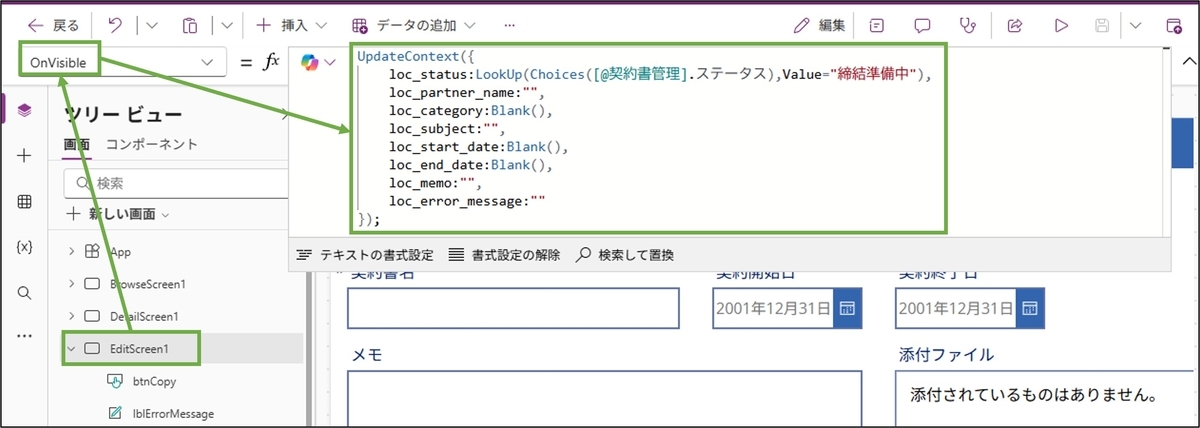
Task: Open the toolbar overflow ellipsis menu
Action: point(510,25)
